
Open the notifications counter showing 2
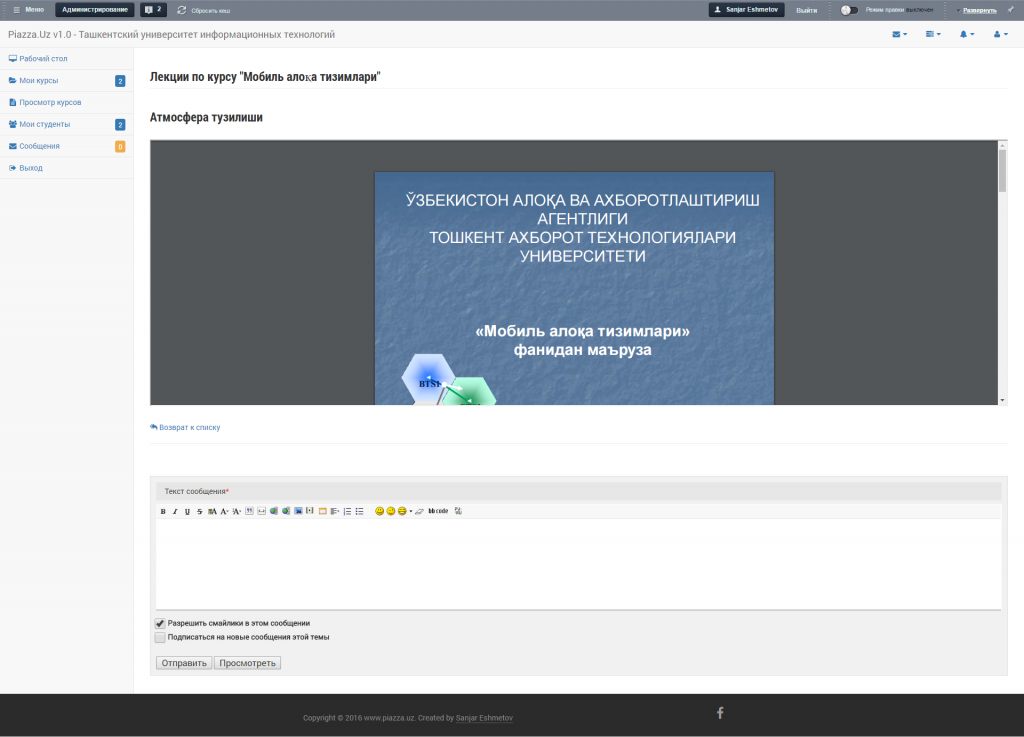[x=153, y=10]
